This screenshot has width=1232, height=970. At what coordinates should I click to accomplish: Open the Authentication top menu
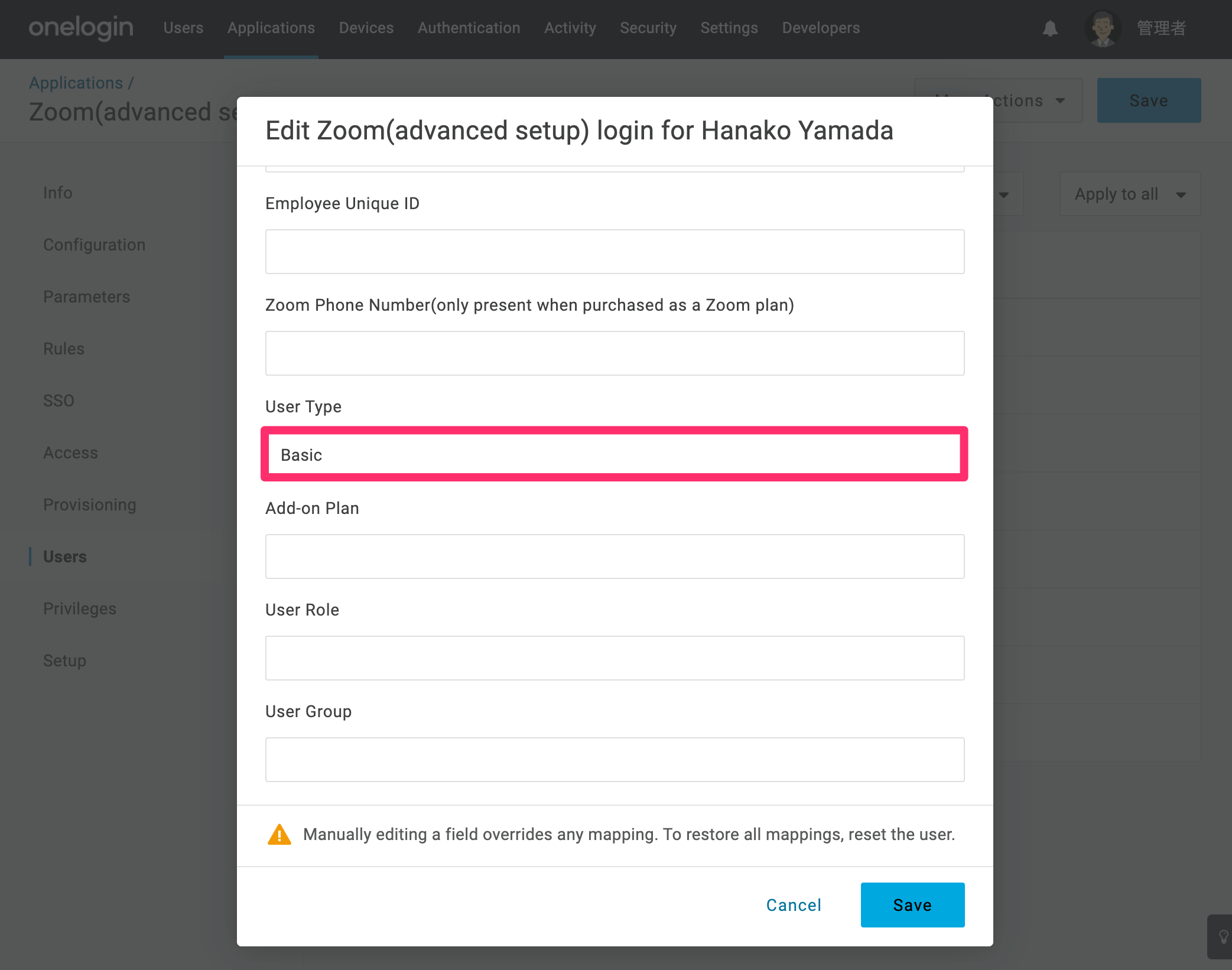point(469,28)
